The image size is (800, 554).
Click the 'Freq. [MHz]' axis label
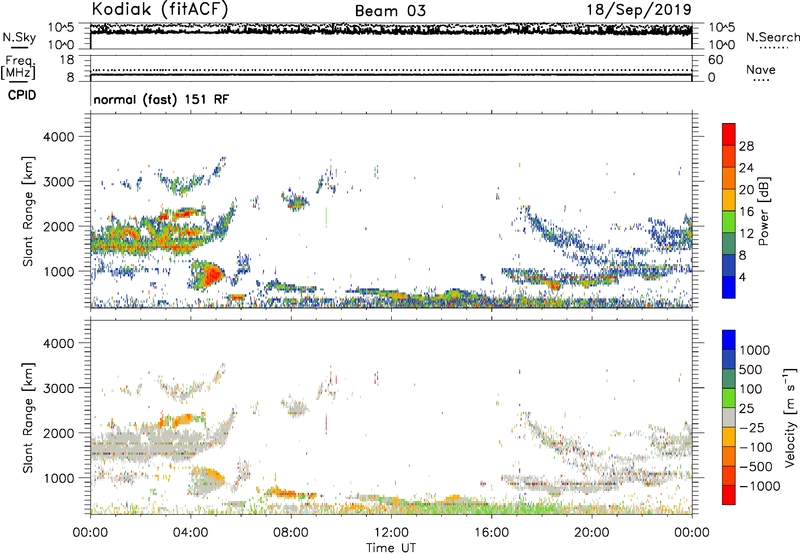(x=18, y=68)
